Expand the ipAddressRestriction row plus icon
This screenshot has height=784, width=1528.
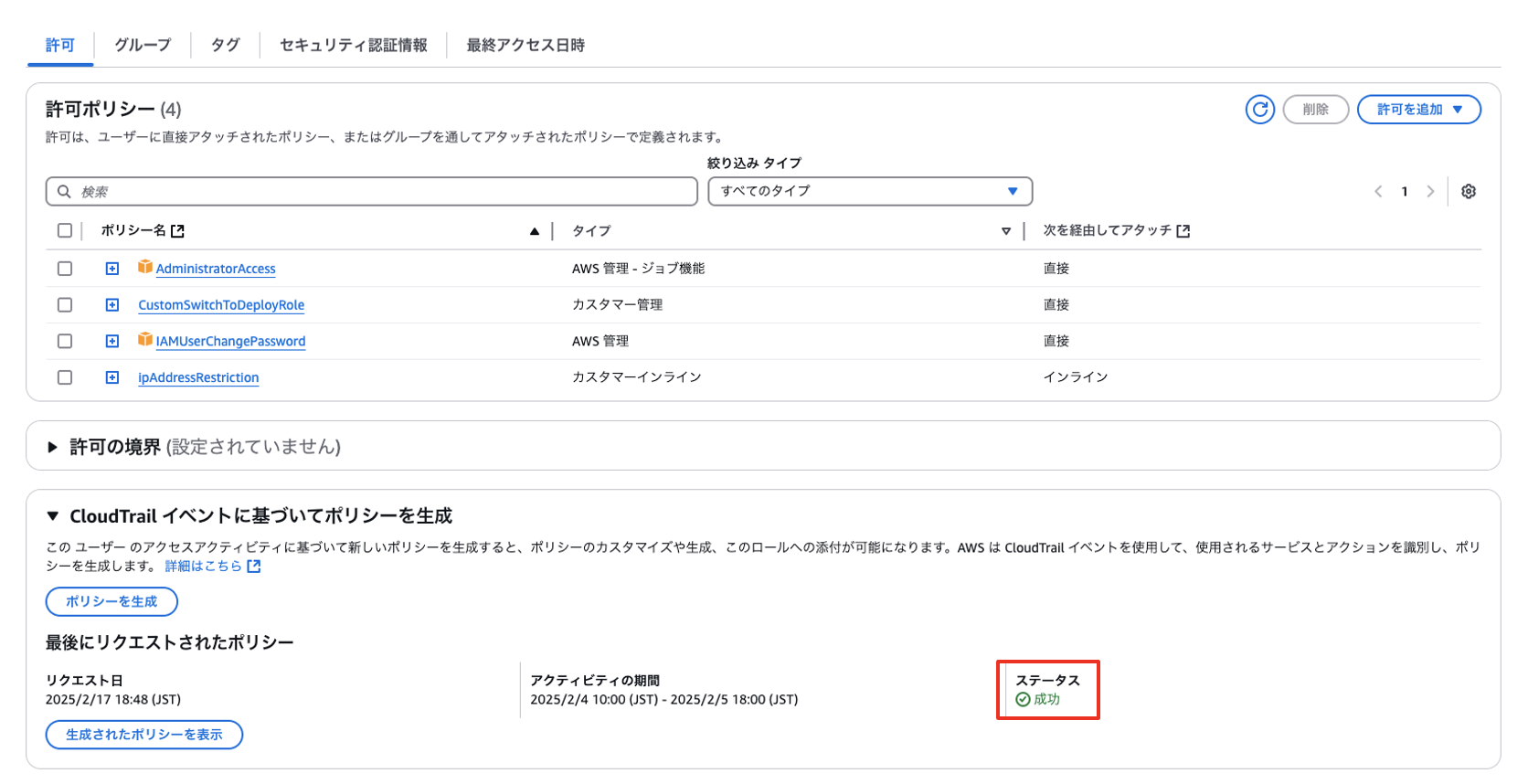(x=112, y=377)
